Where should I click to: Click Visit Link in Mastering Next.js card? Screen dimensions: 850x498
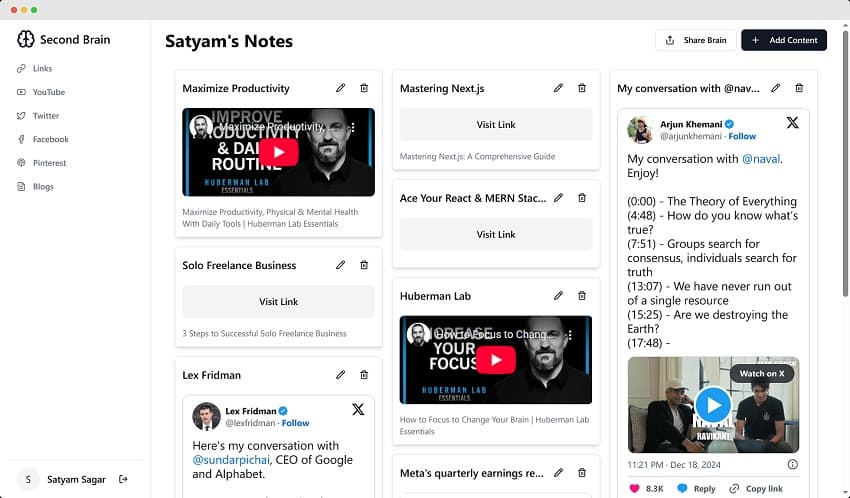click(x=496, y=125)
